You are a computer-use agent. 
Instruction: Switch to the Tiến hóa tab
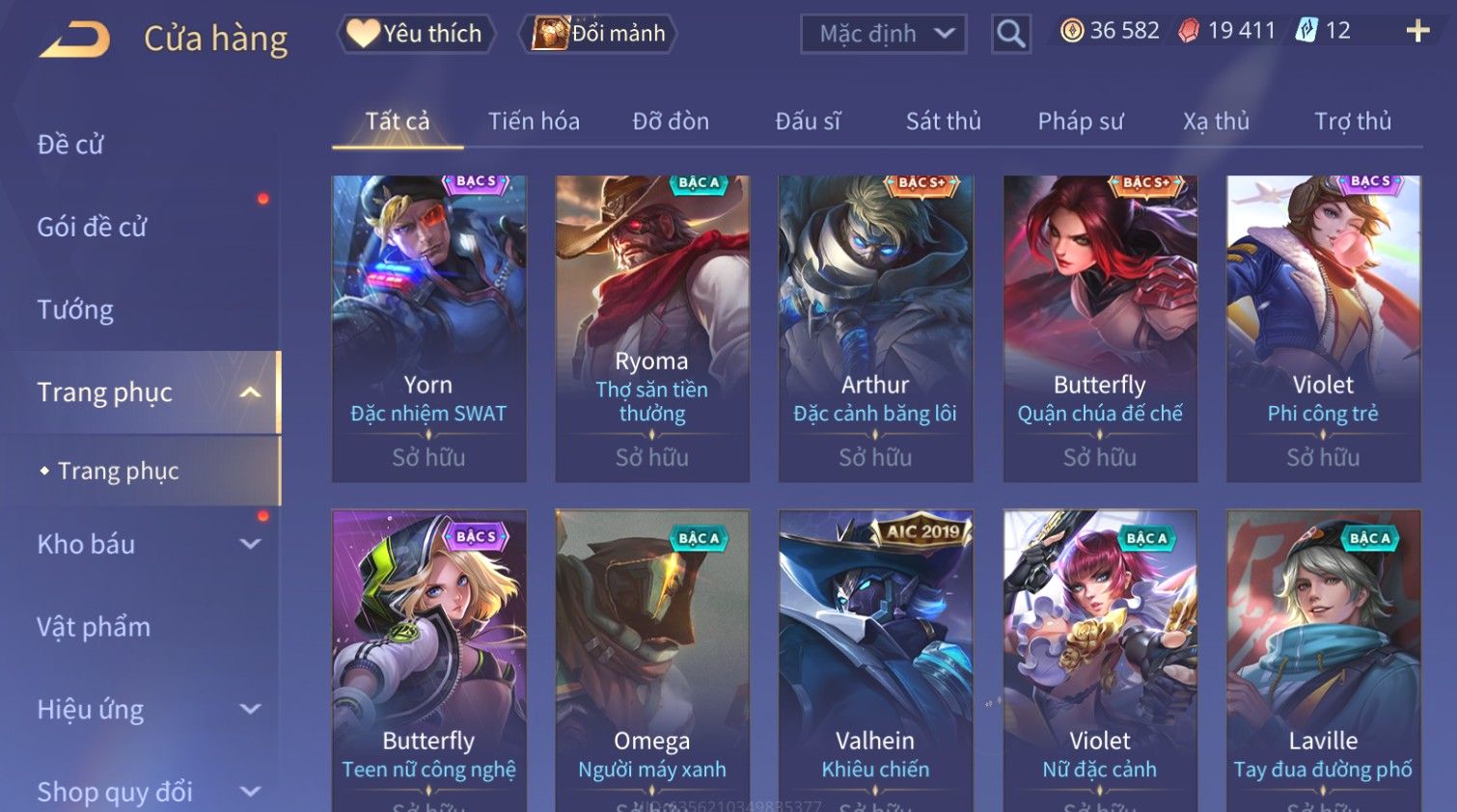tap(534, 122)
